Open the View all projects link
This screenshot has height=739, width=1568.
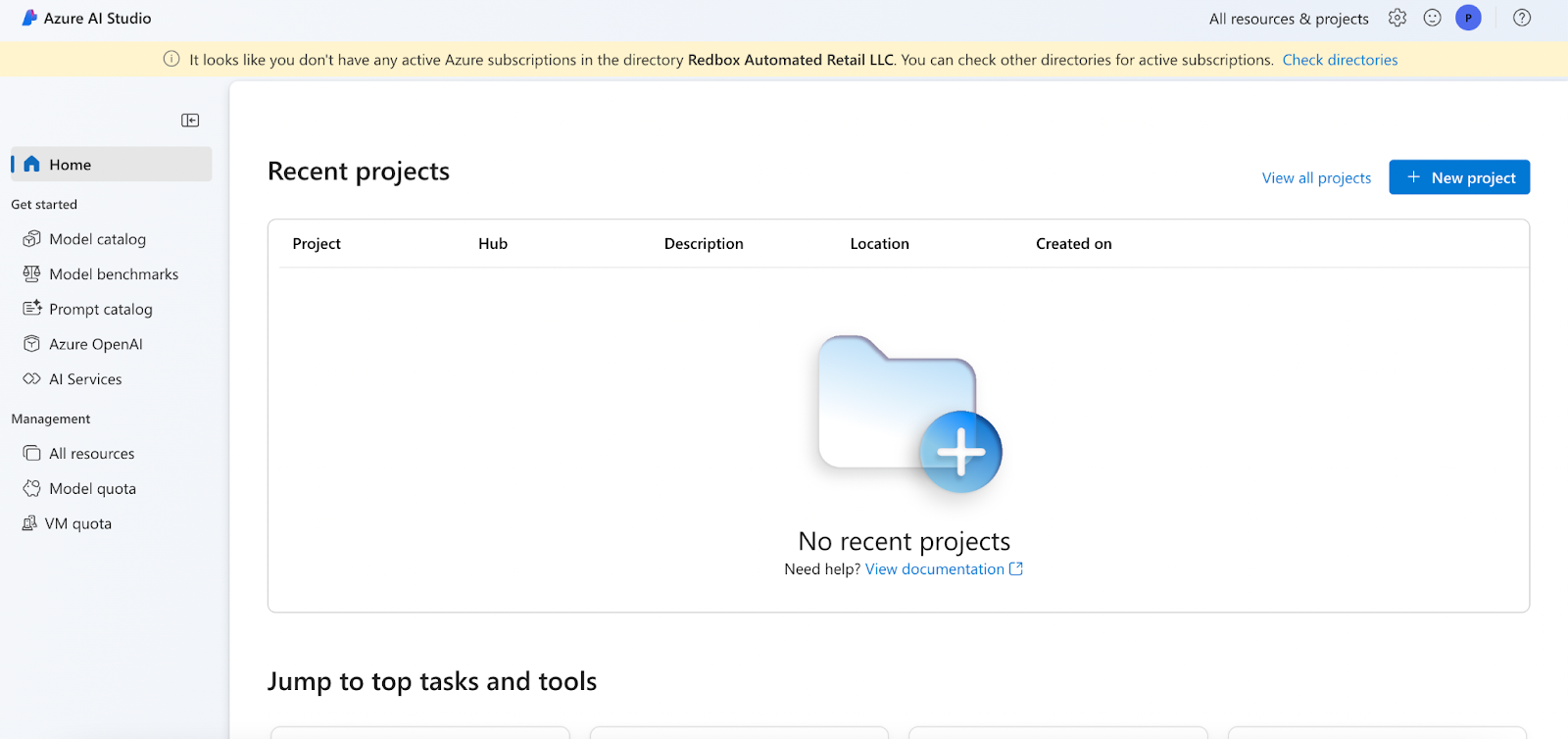(1316, 177)
